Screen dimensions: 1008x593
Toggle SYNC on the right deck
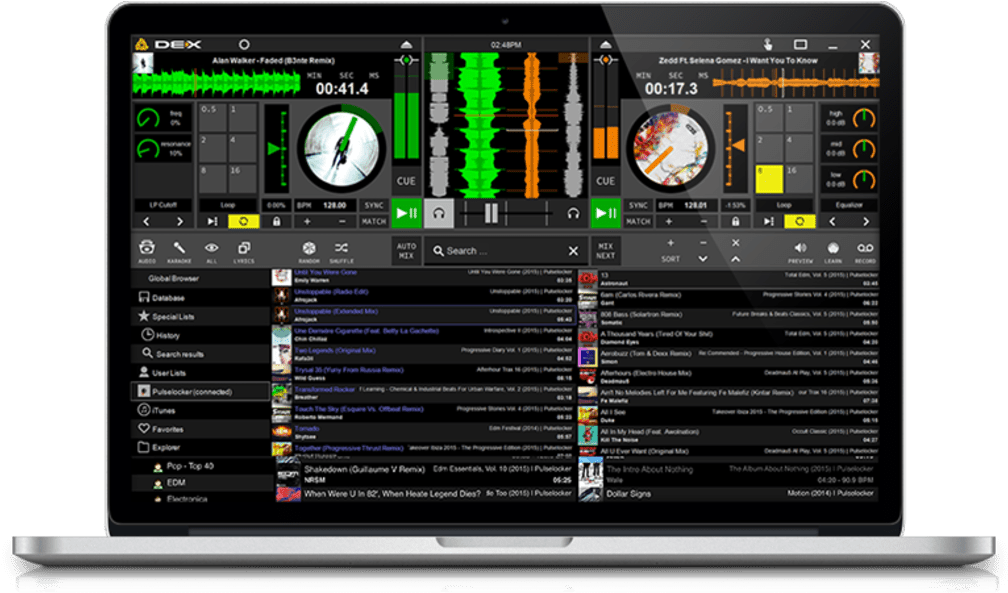click(638, 205)
